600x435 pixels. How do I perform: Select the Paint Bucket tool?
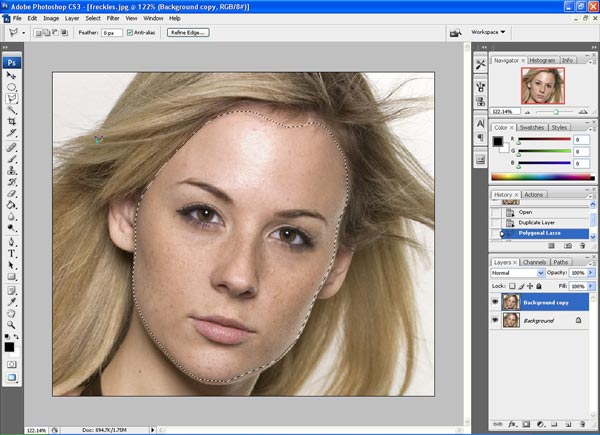click(x=11, y=205)
